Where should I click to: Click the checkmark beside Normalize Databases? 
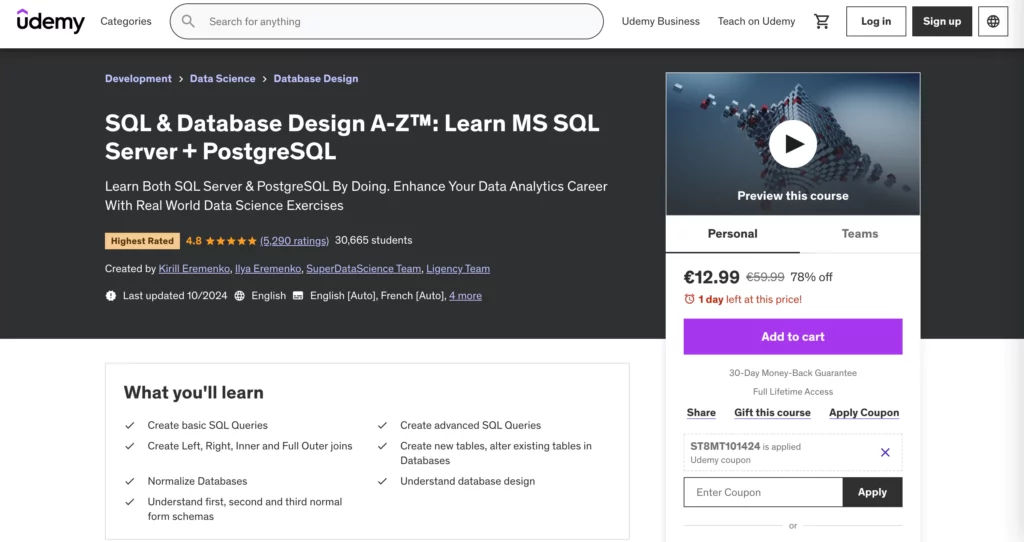(x=129, y=481)
